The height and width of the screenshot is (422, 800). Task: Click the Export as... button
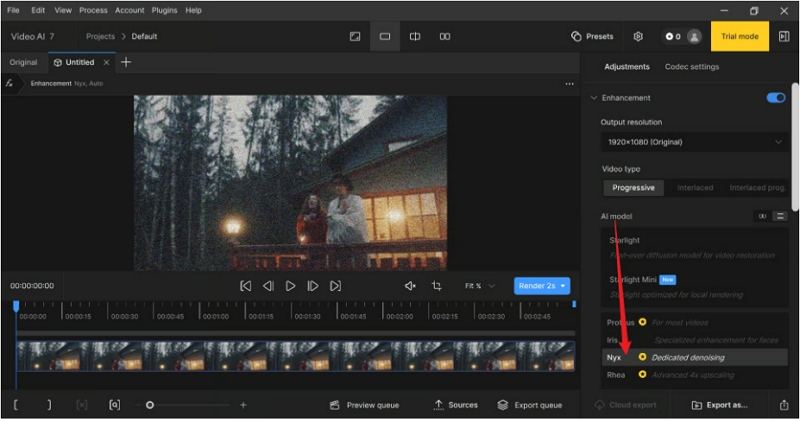click(x=719, y=405)
